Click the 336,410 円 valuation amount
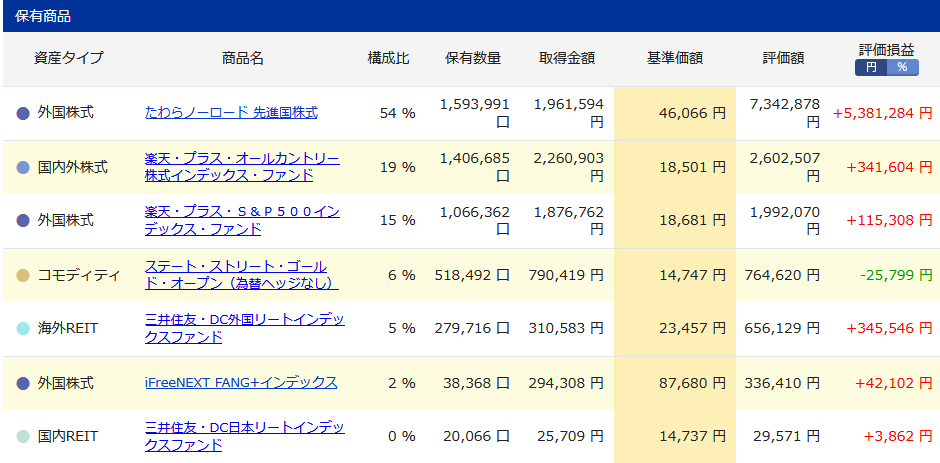Image resolution: width=940 pixels, height=463 pixels. click(x=782, y=383)
